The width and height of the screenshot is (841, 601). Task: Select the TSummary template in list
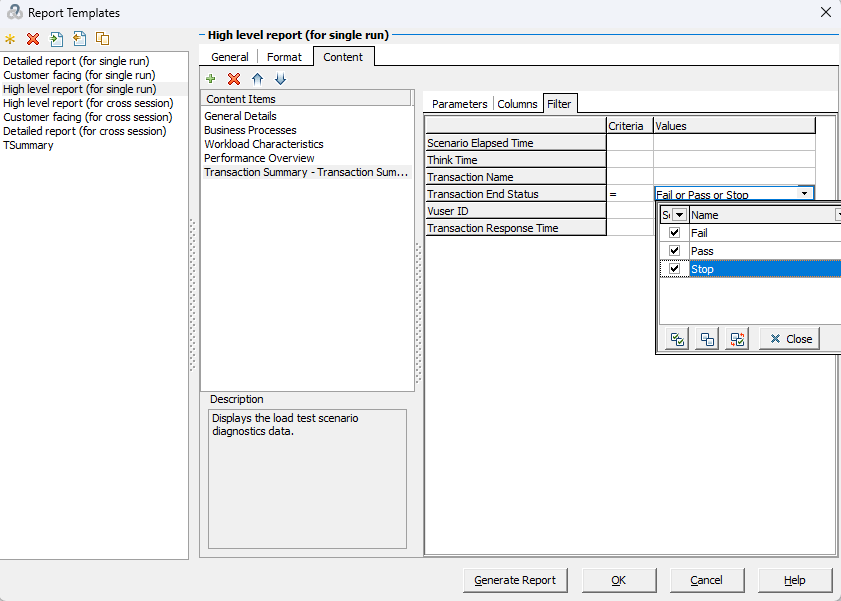(28, 145)
